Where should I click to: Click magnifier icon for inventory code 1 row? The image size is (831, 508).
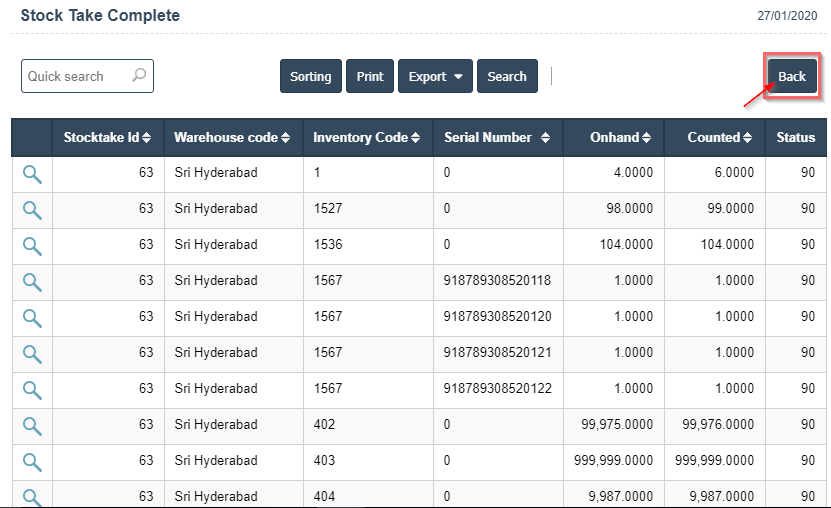(32, 174)
